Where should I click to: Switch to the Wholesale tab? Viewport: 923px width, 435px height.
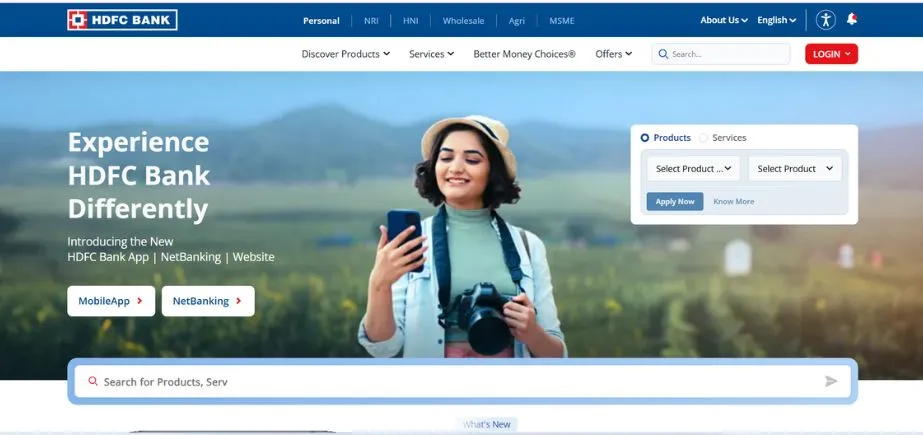463,21
